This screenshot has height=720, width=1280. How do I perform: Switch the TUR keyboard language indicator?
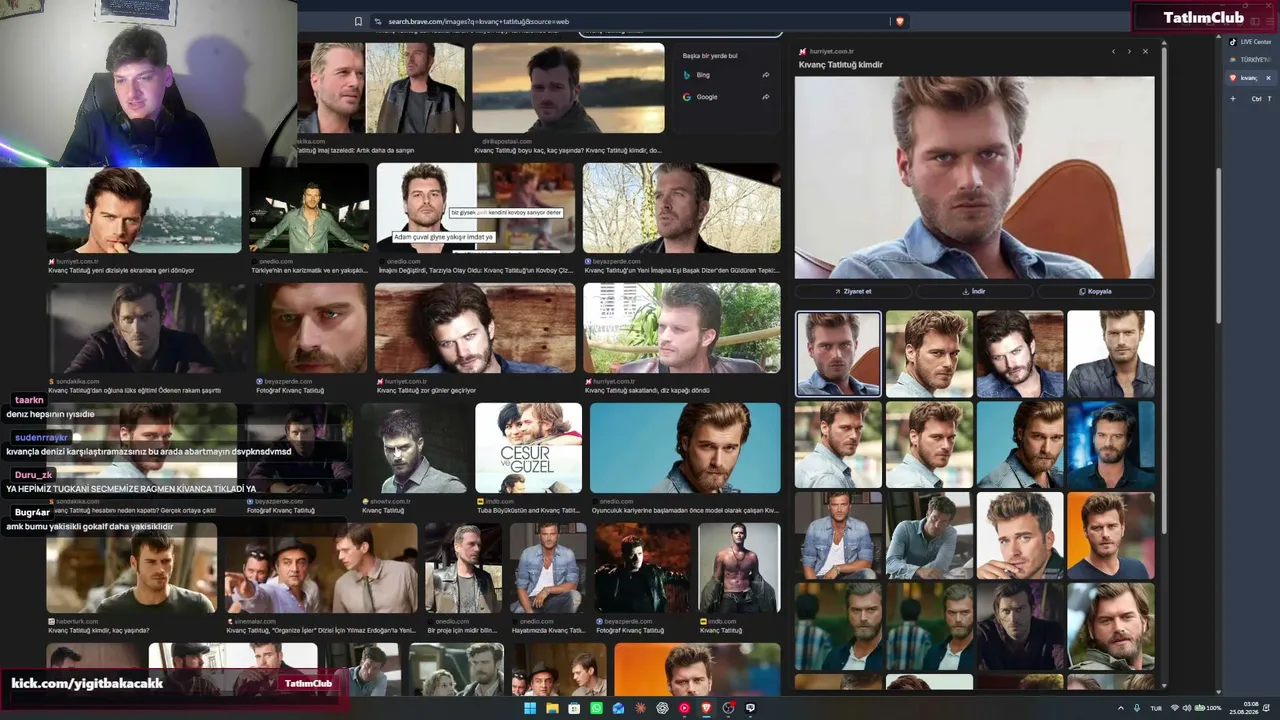(x=1157, y=708)
